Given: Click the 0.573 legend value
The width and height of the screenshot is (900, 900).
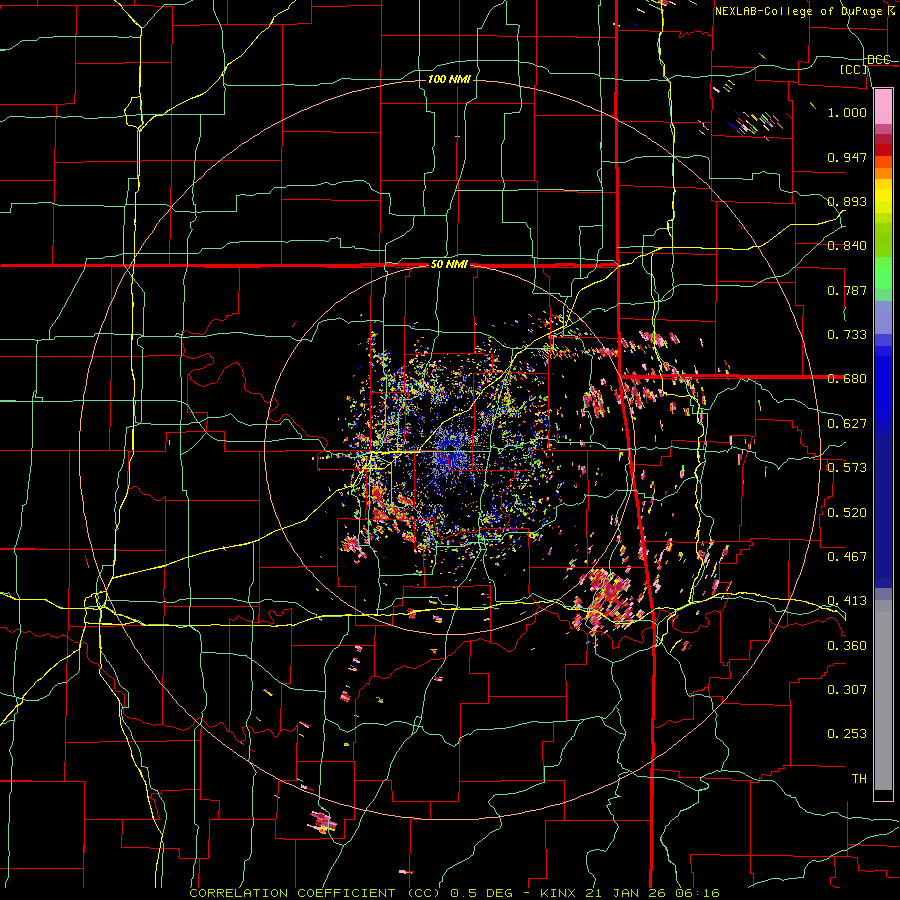Looking at the screenshot, I should pos(847,468).
